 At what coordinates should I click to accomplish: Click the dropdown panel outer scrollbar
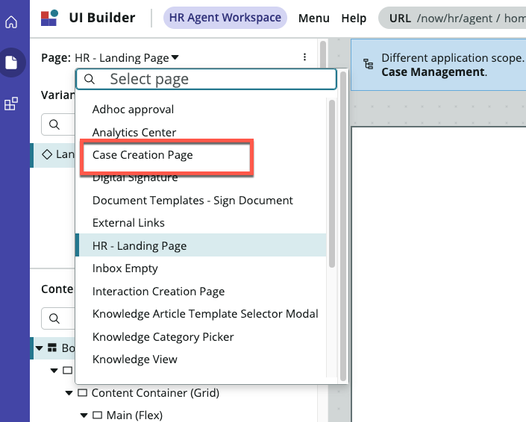[x=343, y=226]
